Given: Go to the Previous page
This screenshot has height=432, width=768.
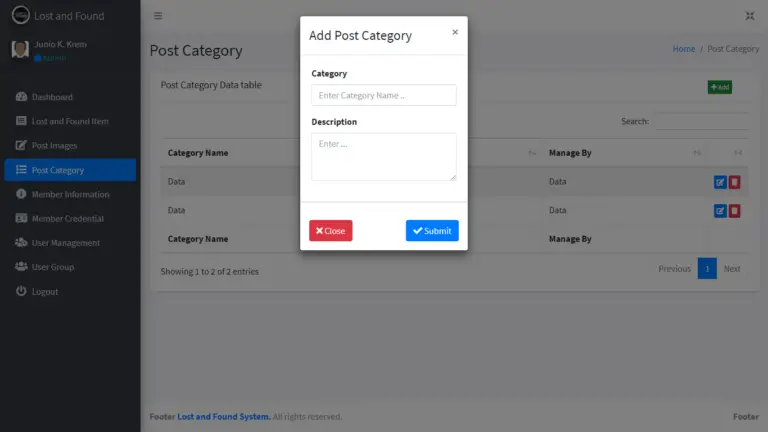Looking at the screenshot, I should tap(674, 268).
